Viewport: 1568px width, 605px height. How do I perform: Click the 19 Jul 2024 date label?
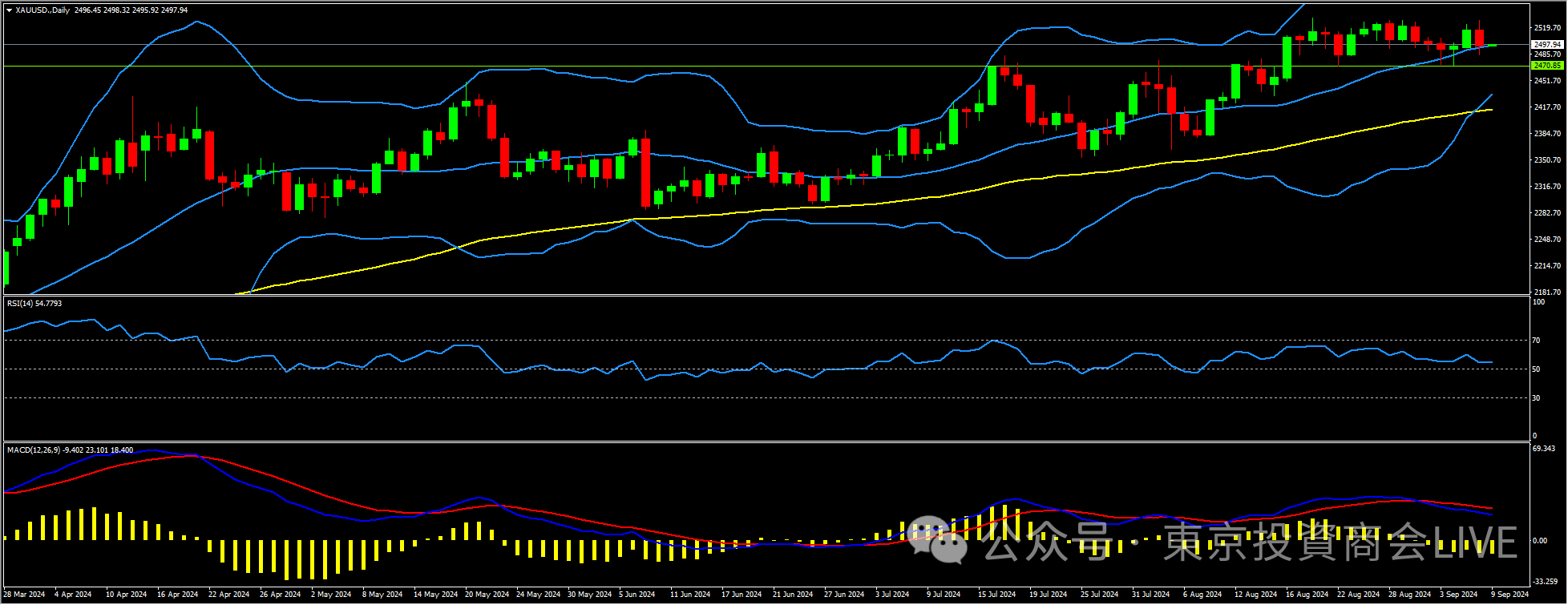[1048, 595]
